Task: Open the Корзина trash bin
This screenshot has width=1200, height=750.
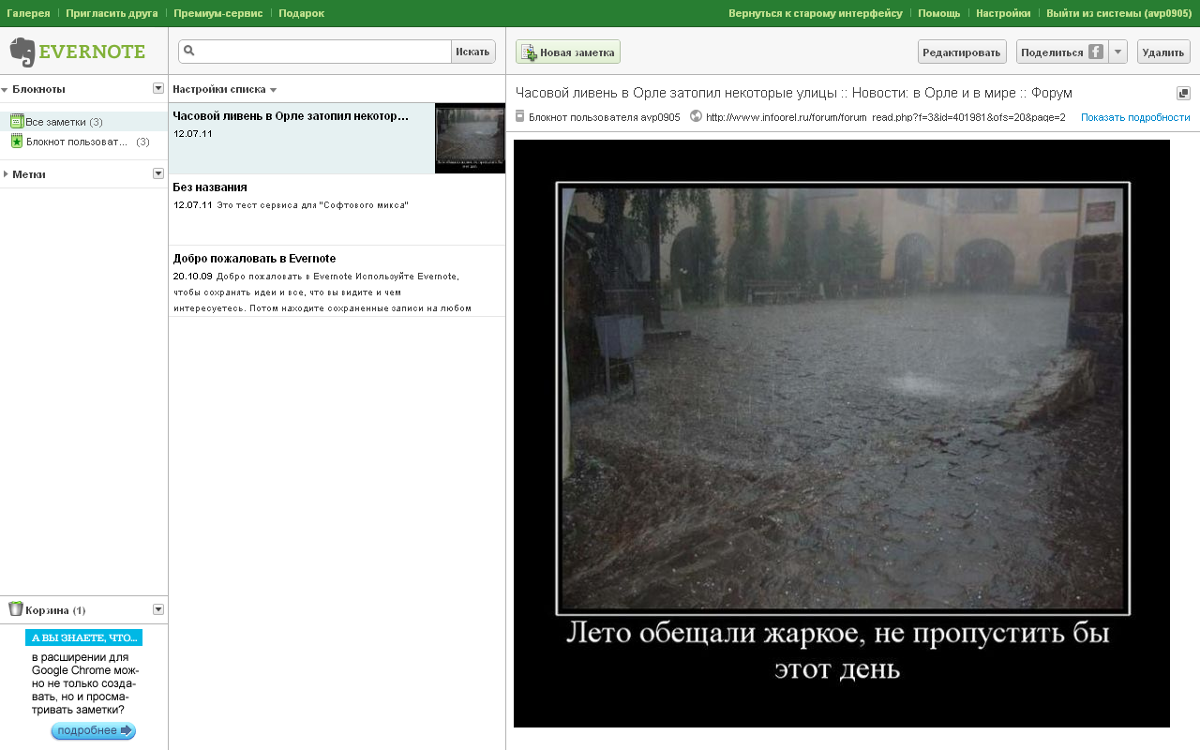Action: pos(47,610)
